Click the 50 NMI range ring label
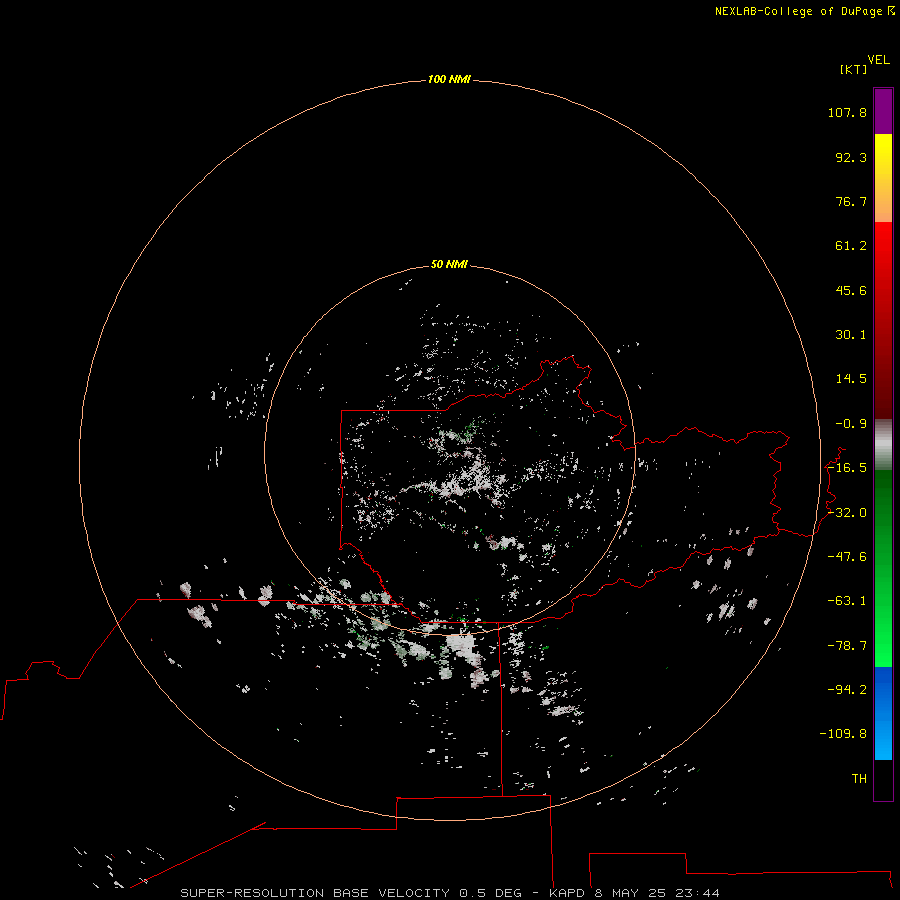The image size is (900, 900). point(449,264)
